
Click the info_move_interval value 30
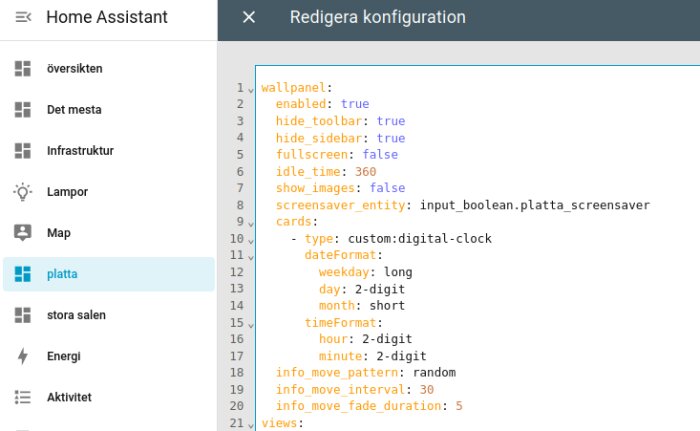pyautogui.click(x=427, y=389)
